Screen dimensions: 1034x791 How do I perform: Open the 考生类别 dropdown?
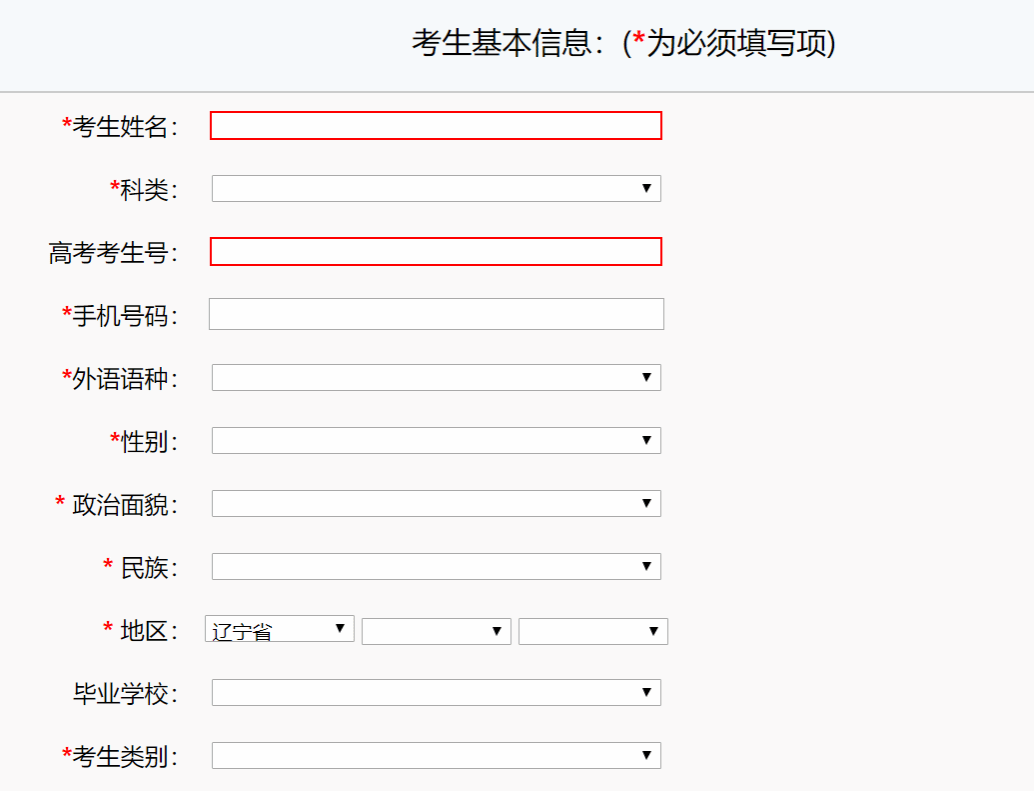(x=435, y=756)
